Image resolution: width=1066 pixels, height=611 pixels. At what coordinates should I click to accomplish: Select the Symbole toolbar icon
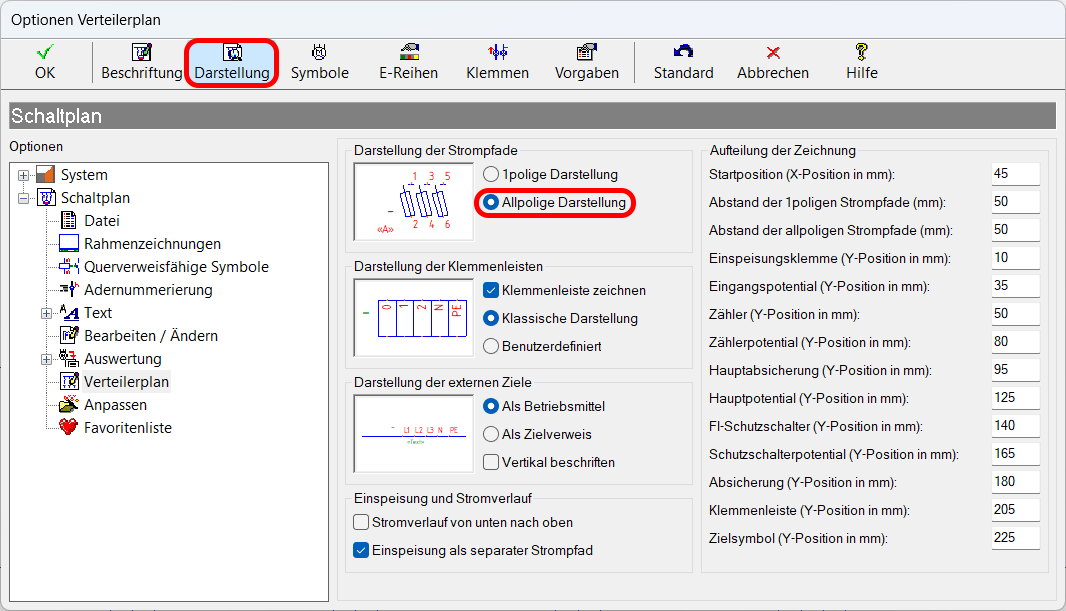point(319,62)
